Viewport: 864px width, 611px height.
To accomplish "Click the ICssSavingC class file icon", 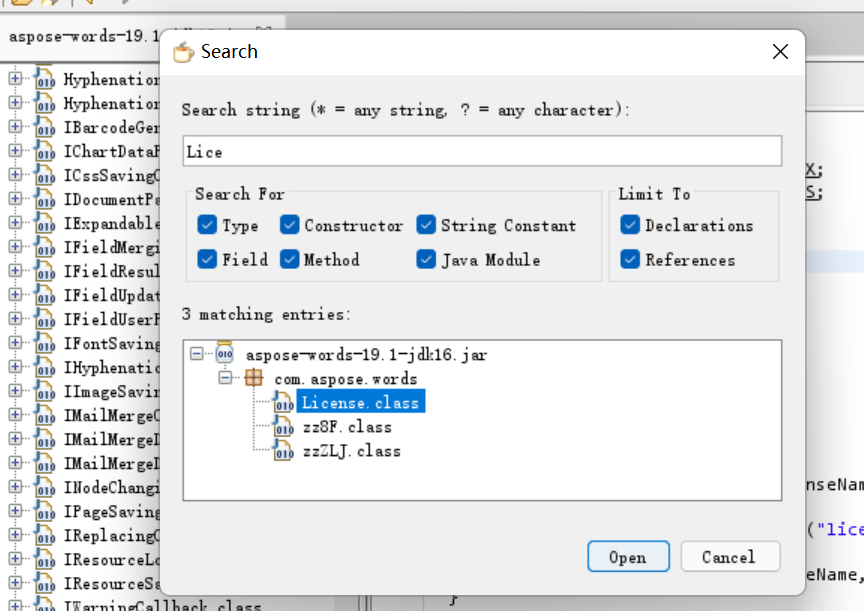I will (x=45, y=175).
